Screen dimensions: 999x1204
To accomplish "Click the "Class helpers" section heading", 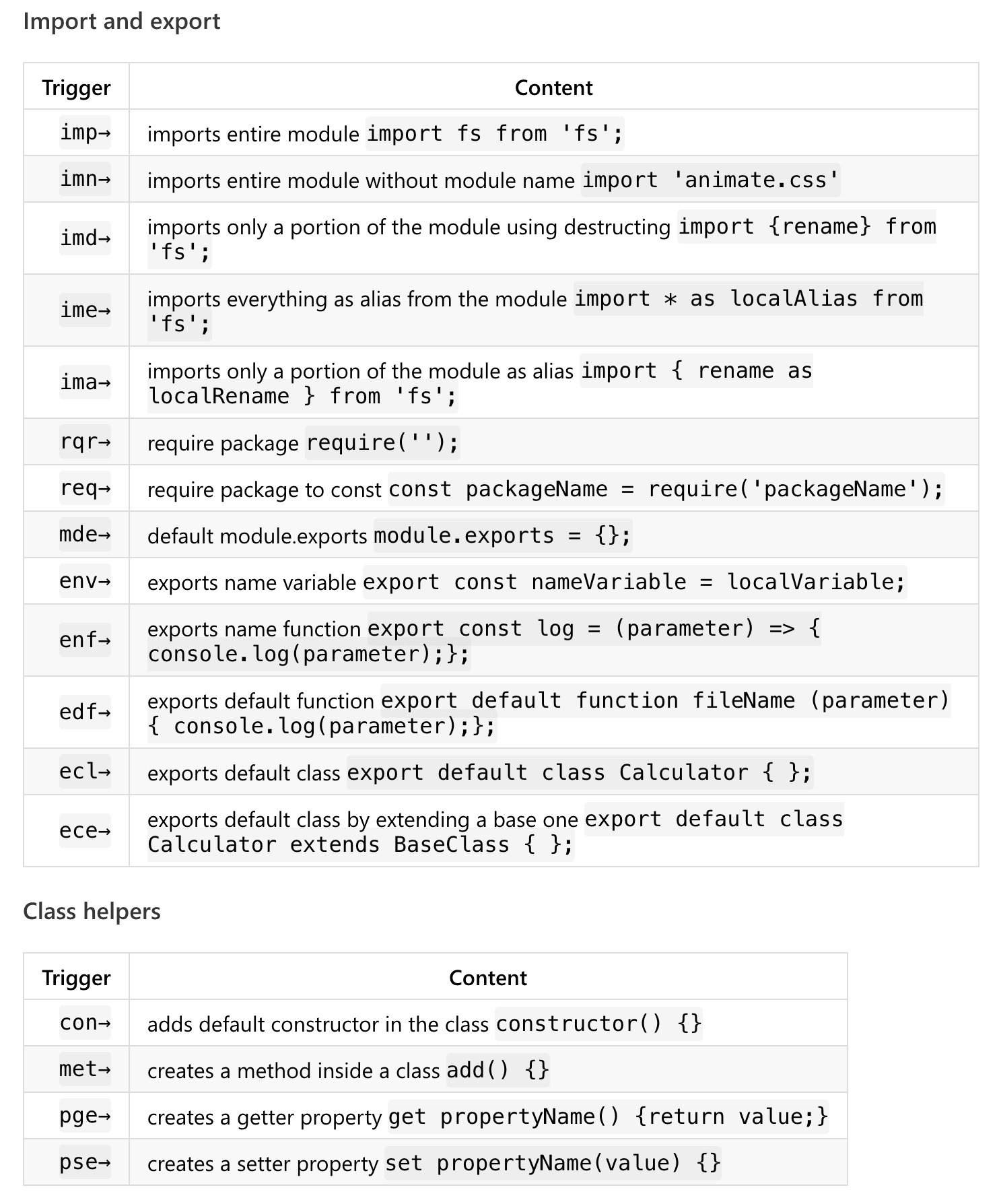I will click(92, 911).
